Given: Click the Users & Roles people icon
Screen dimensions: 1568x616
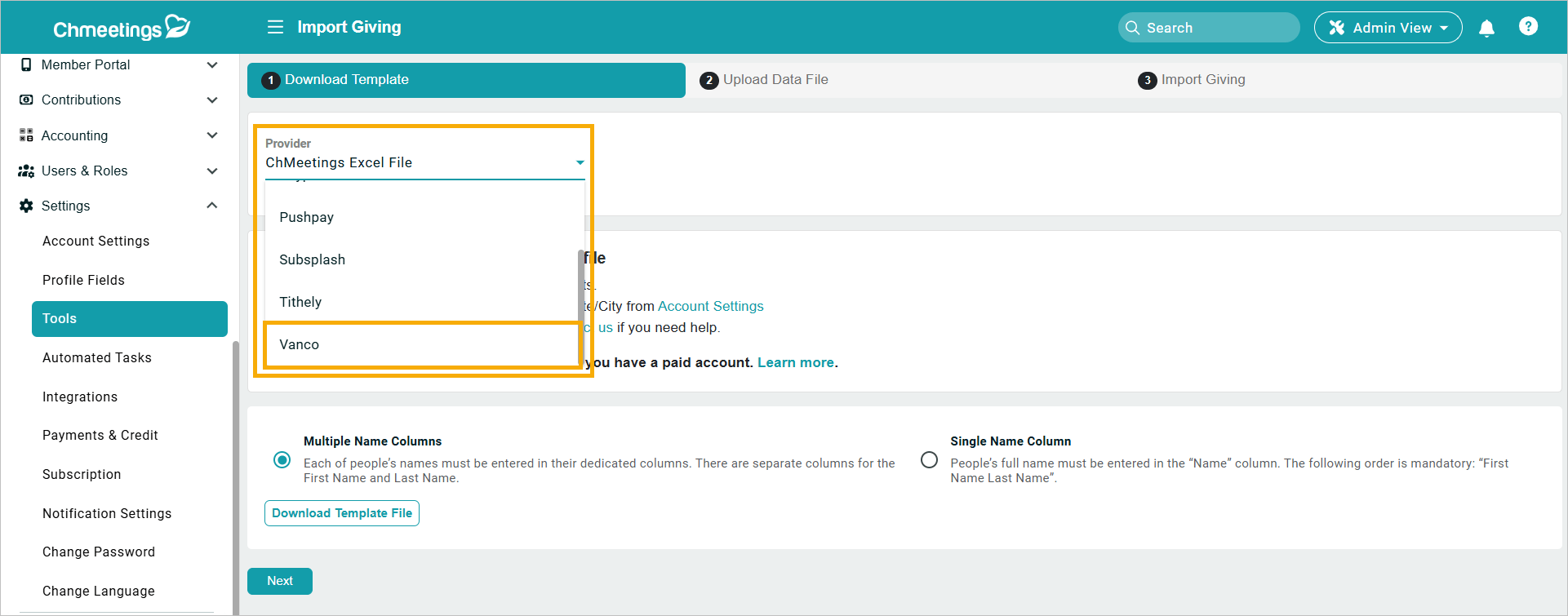Looking at the screenshot, I should click(26, 171).
